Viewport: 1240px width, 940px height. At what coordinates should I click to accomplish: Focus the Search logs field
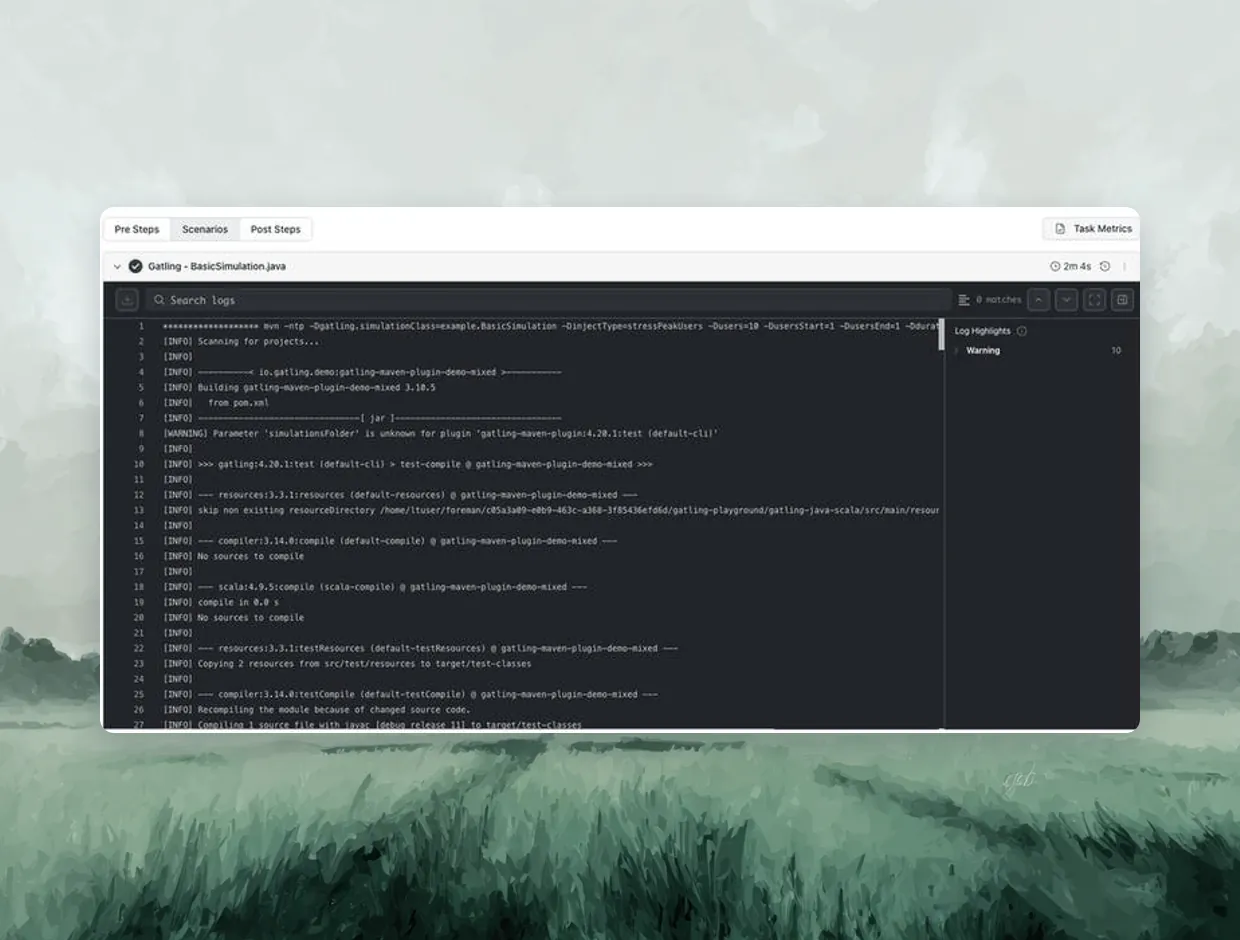click(548, 300)
